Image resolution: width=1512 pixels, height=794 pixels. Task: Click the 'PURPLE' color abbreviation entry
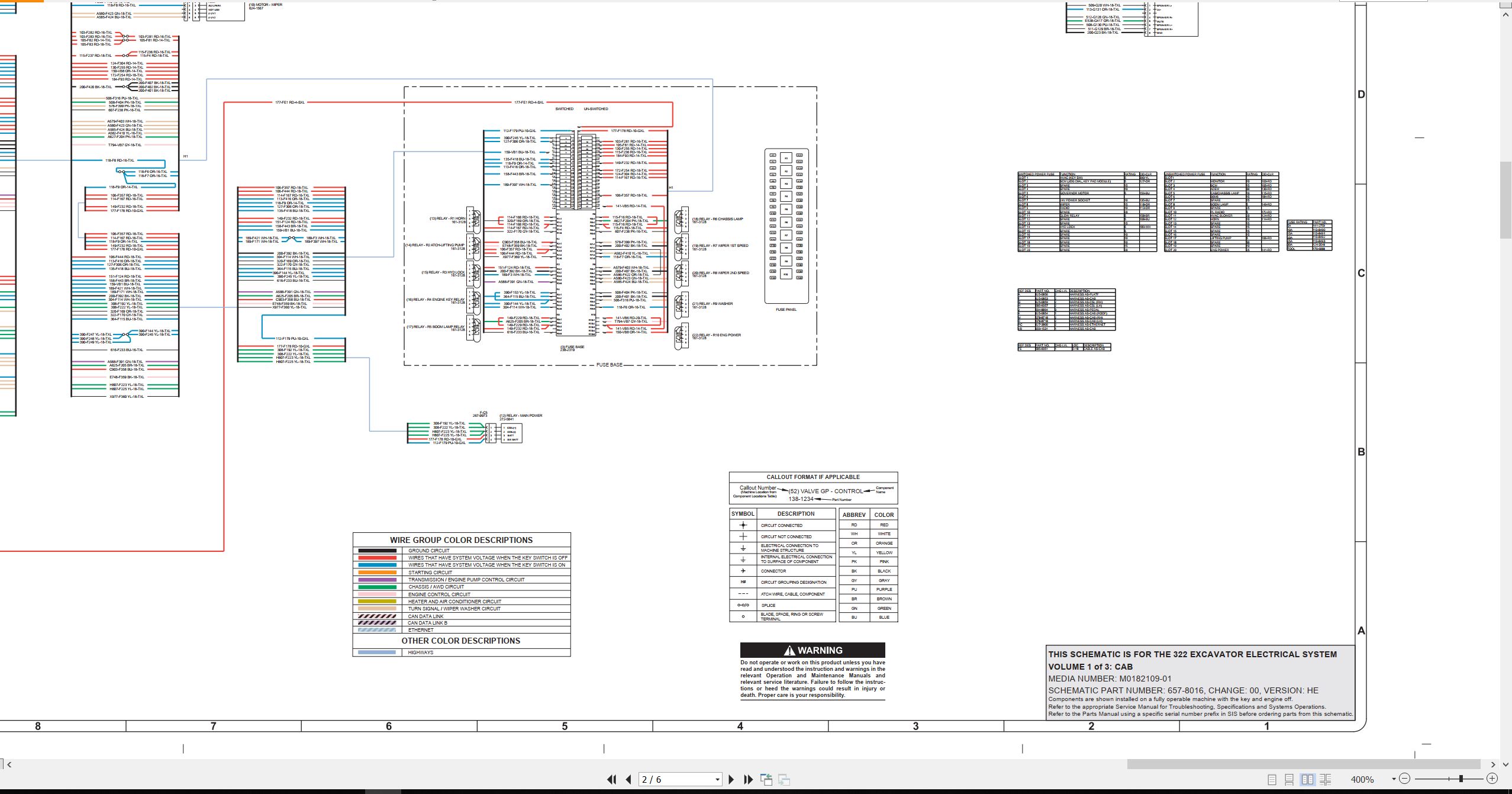(x=884, y=590)
